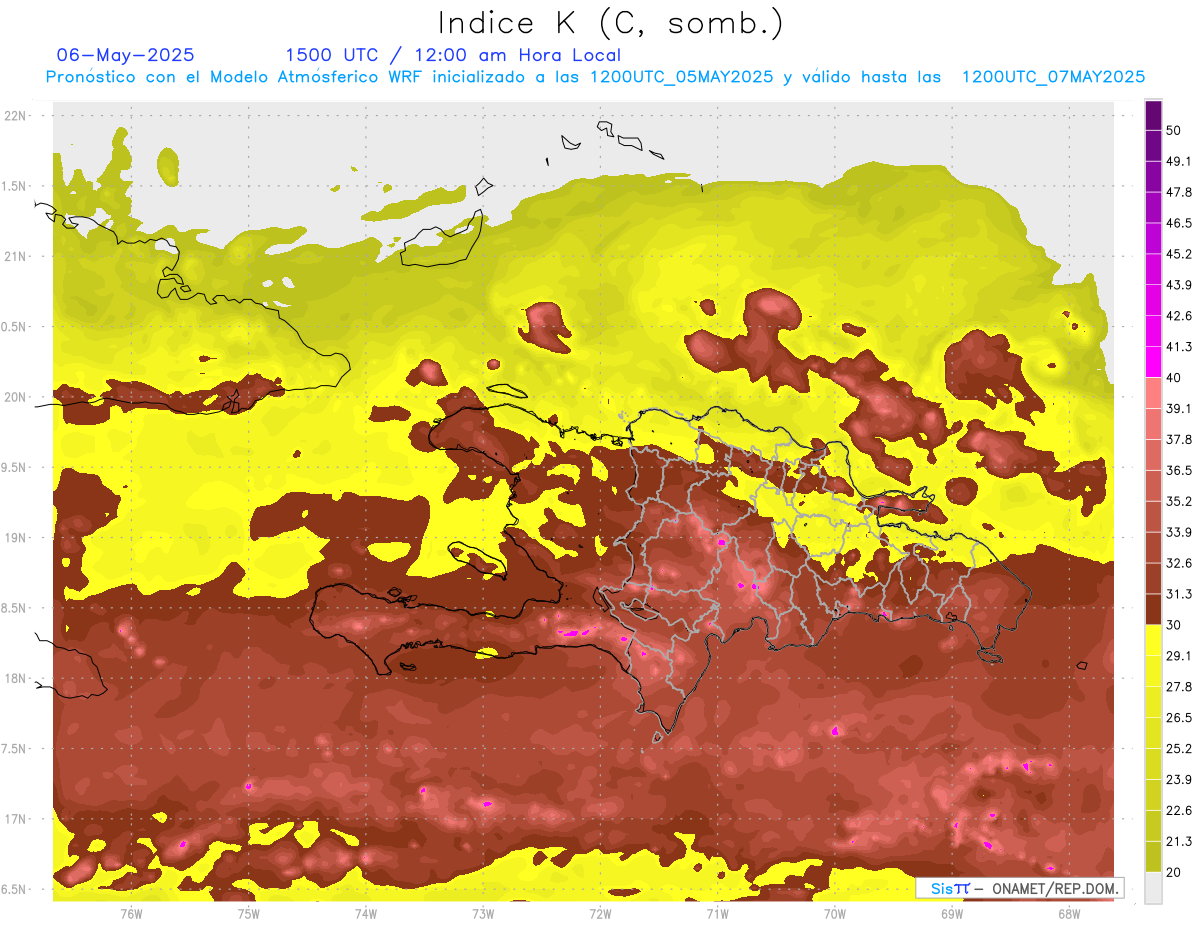This screenshot has width=1200, height=927.
Task: Click the colorbar label '37.8'
Action: [1179, 440]
